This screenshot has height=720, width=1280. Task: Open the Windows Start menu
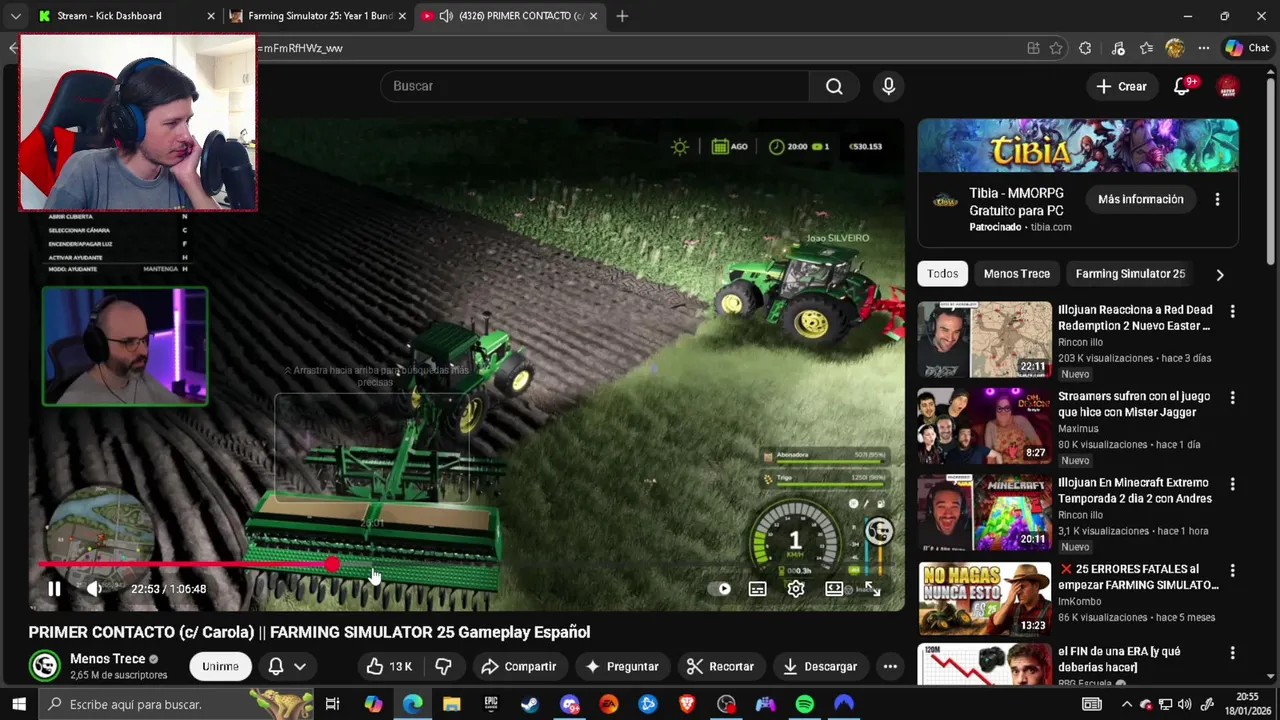[x=19, y=704]
